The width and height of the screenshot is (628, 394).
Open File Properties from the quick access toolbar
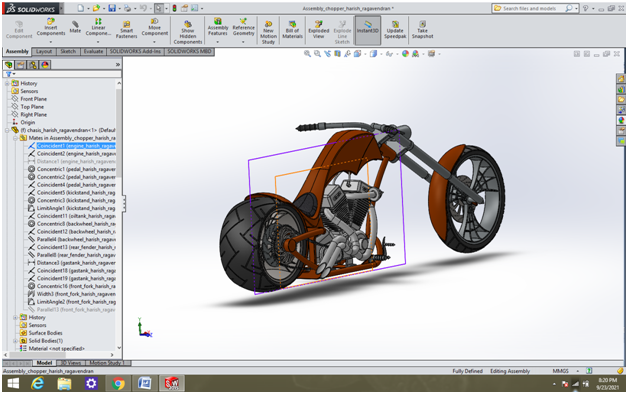click(x=184, y=8)
